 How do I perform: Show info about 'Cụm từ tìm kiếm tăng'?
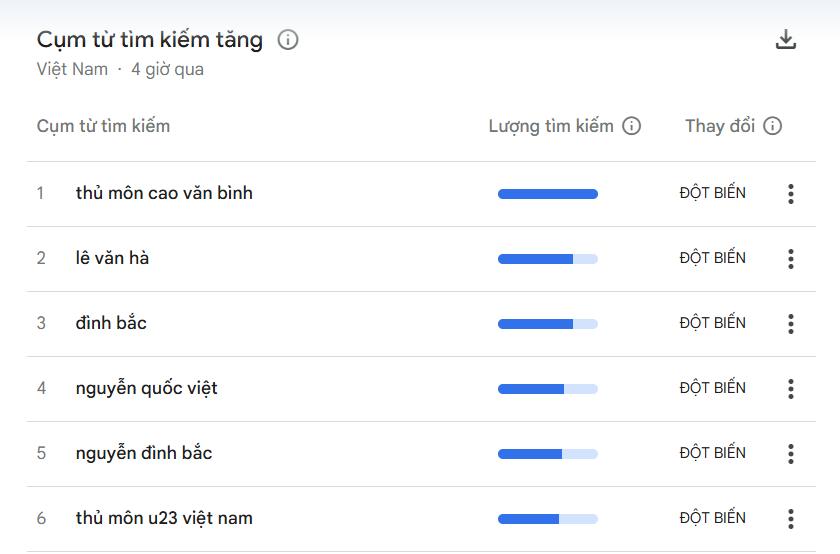(x=288, y=40)
